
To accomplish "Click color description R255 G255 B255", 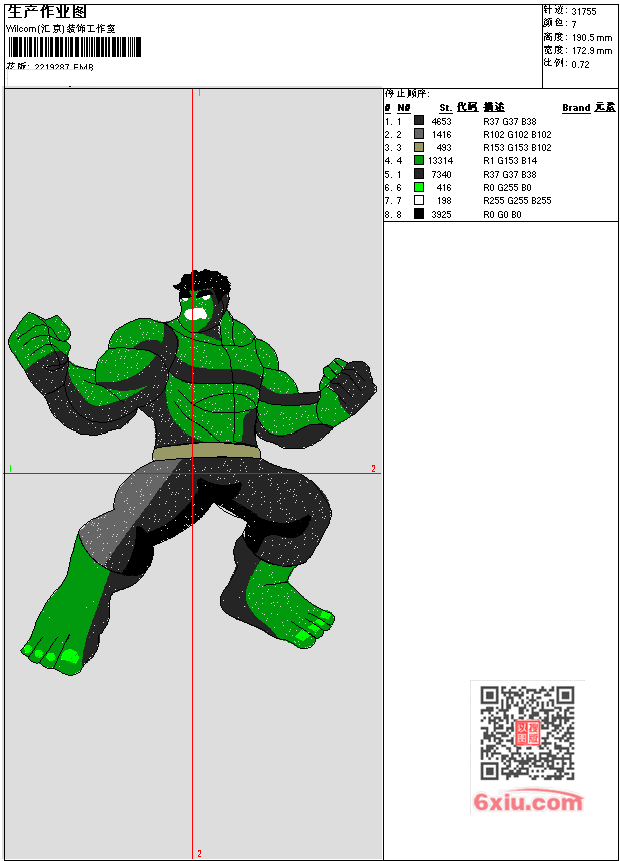I will pyautogui.click(x=517, y=201).
